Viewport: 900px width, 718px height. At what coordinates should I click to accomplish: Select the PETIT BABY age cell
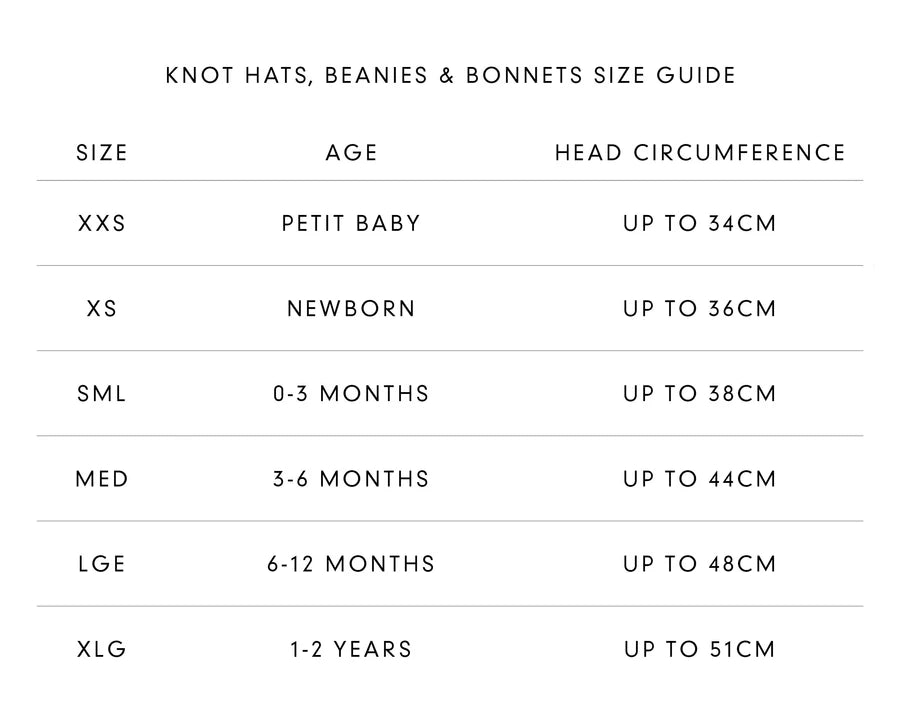click(351, 223)
